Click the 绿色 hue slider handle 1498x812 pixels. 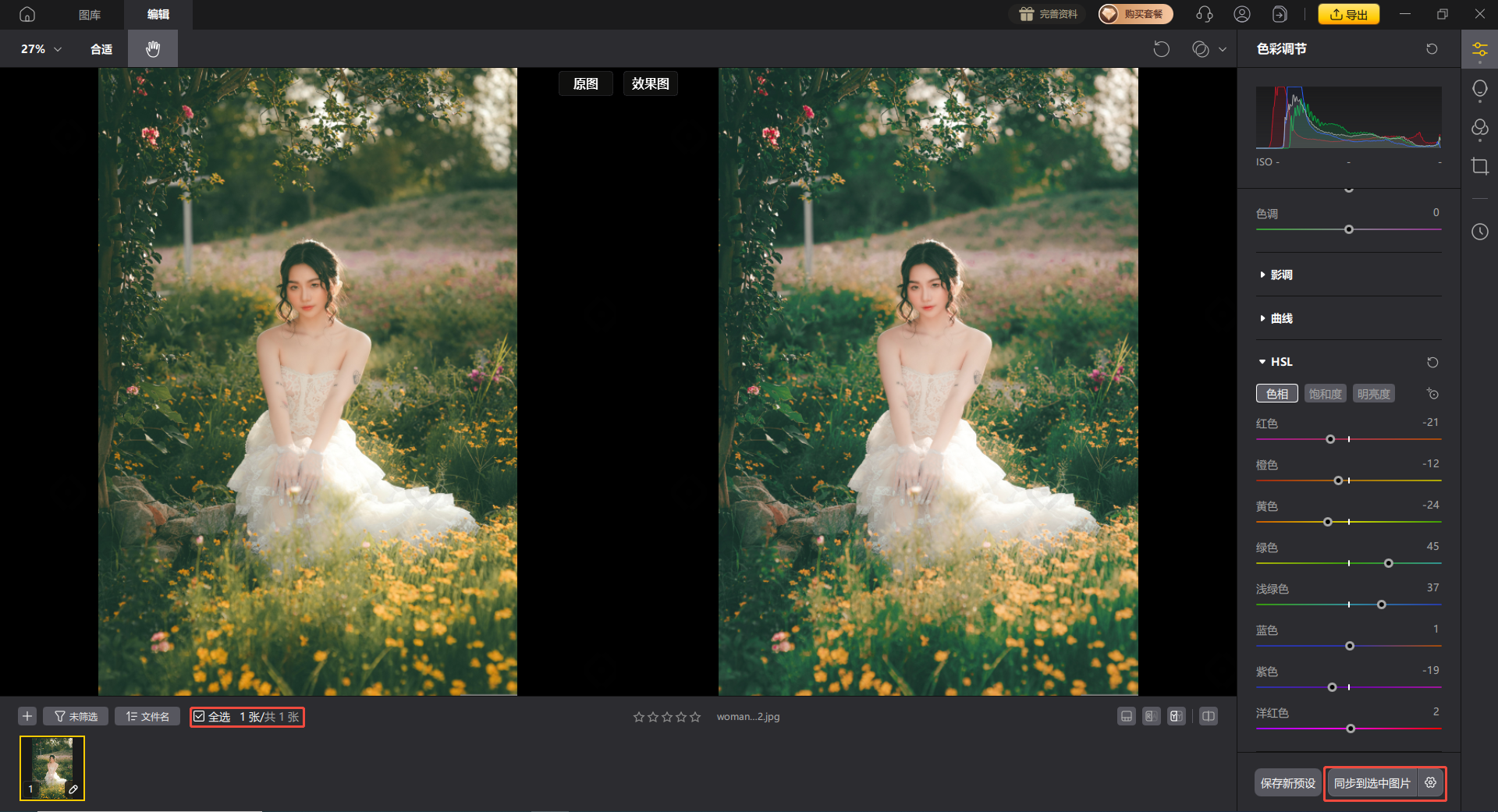coord(1388,563)
